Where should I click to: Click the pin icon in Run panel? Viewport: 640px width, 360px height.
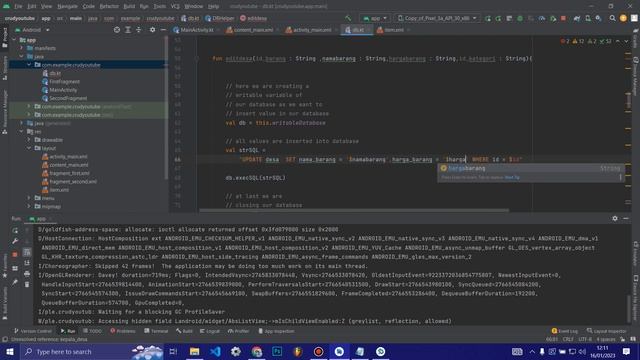[x=15, y=282]
